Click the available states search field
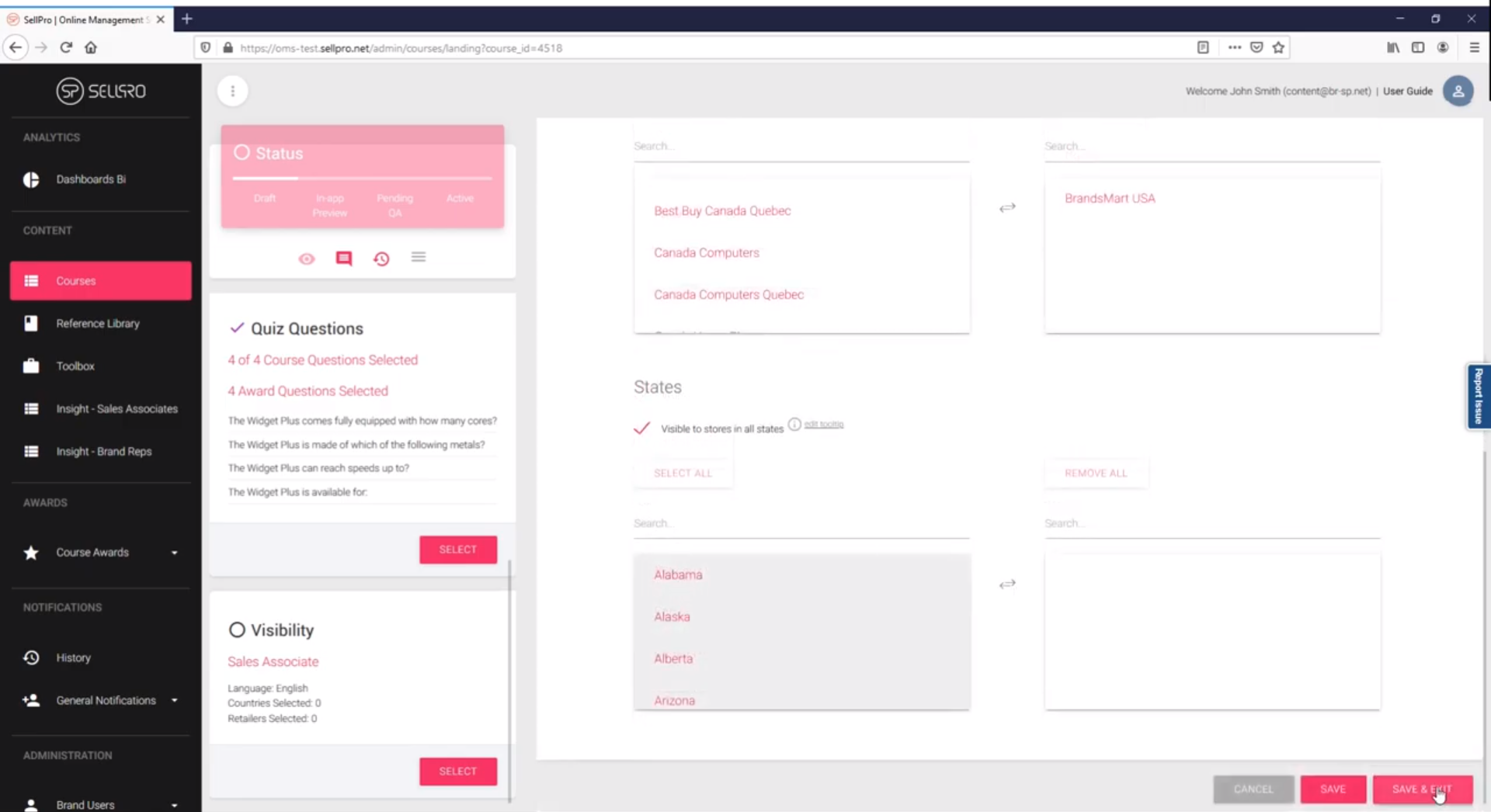This screenshot has width=1491, height=812. click(x=801, y=523)
